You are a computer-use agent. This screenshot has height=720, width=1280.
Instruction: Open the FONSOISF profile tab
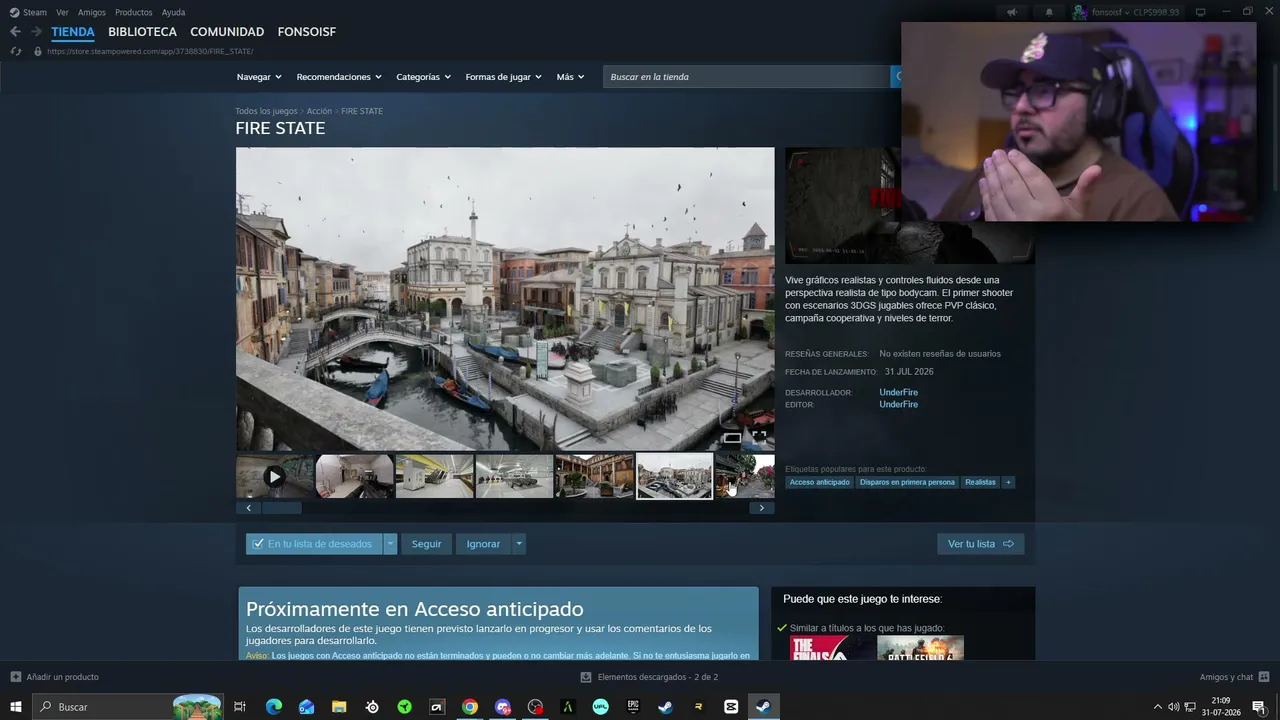(307, 32)
